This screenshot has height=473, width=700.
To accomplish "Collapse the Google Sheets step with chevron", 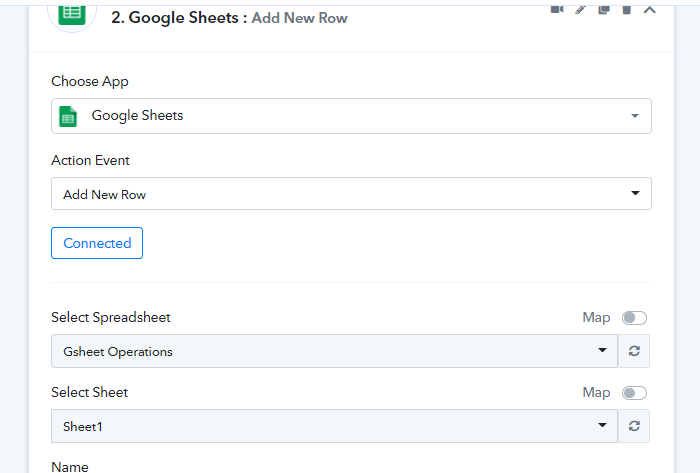I will click(x=649, y=9).
